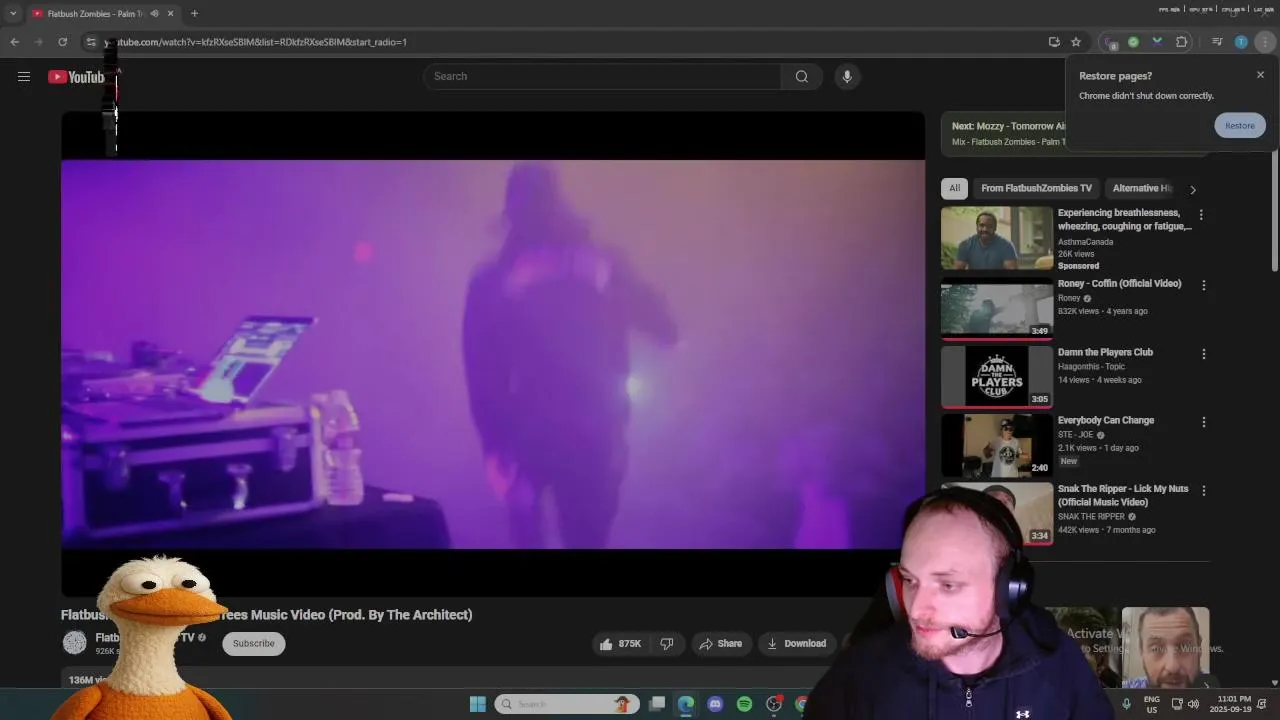The image size is (1280, 720).
Task: Click the music video player to pause
Action: (493, 354)
